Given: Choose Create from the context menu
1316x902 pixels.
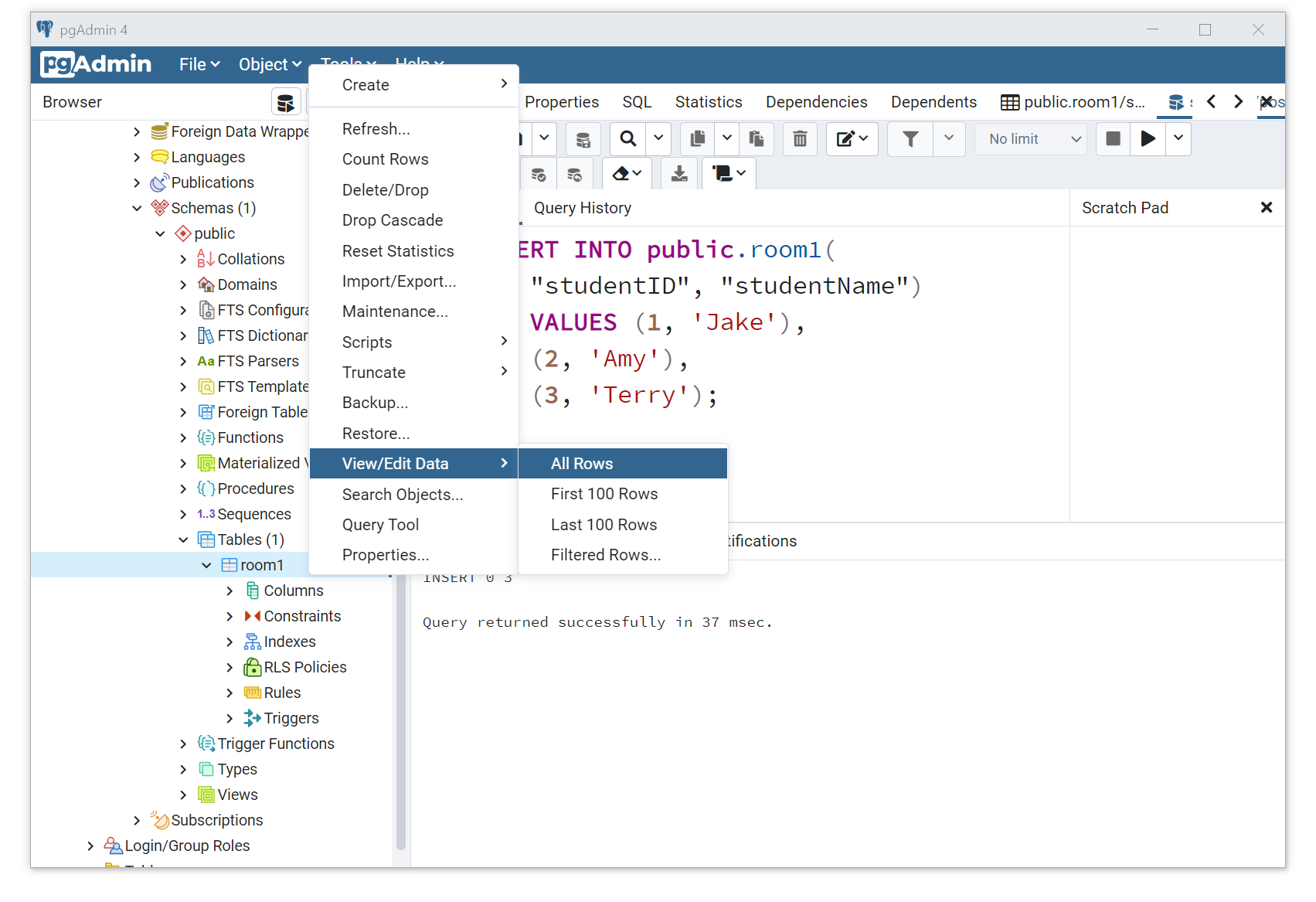Looking at the screenshot, I should [x=414, y=85].
